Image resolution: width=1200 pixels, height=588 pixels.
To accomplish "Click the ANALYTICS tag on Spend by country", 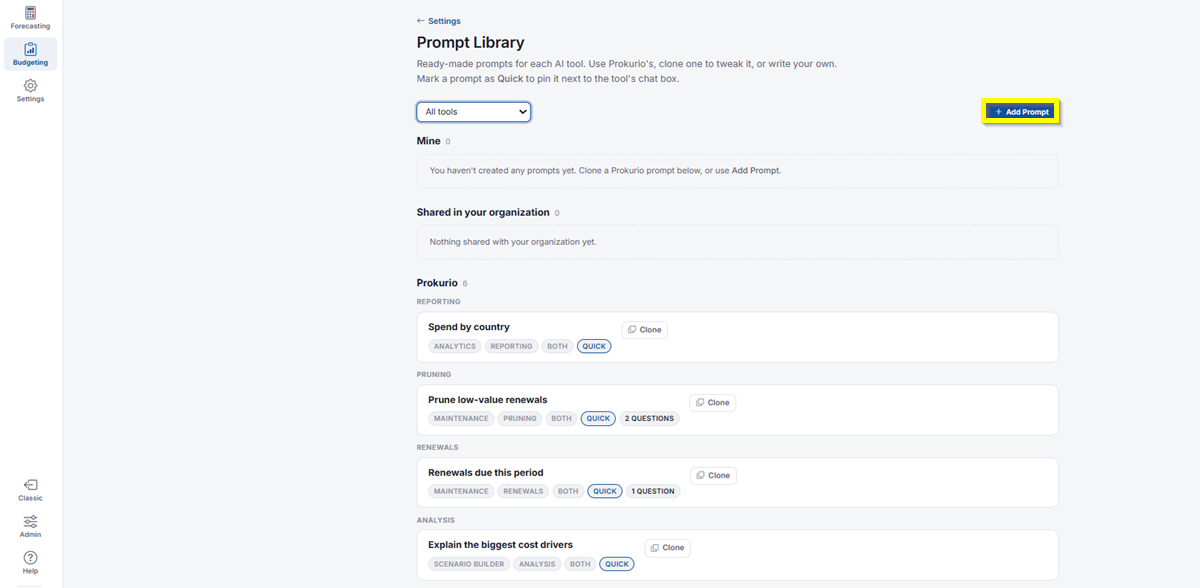I will [455, 346].
